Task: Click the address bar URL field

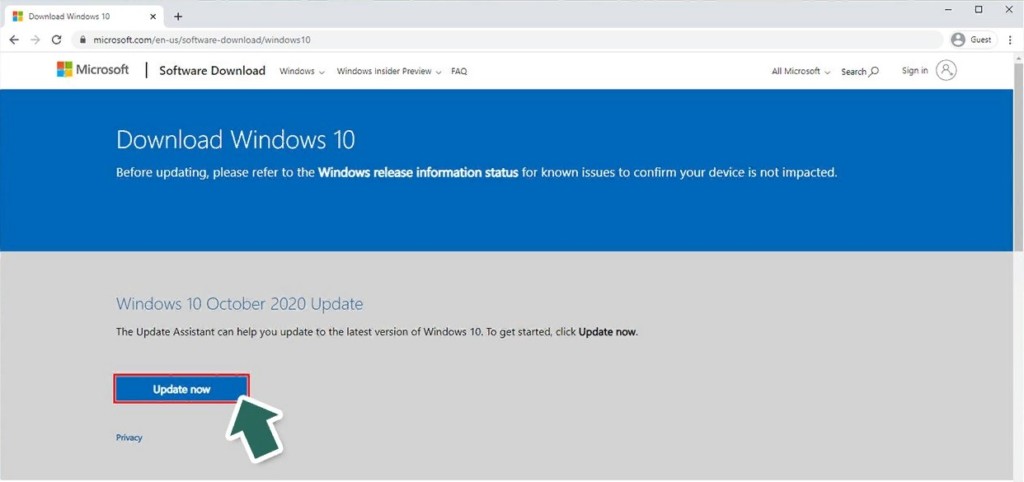Action: 509,40
